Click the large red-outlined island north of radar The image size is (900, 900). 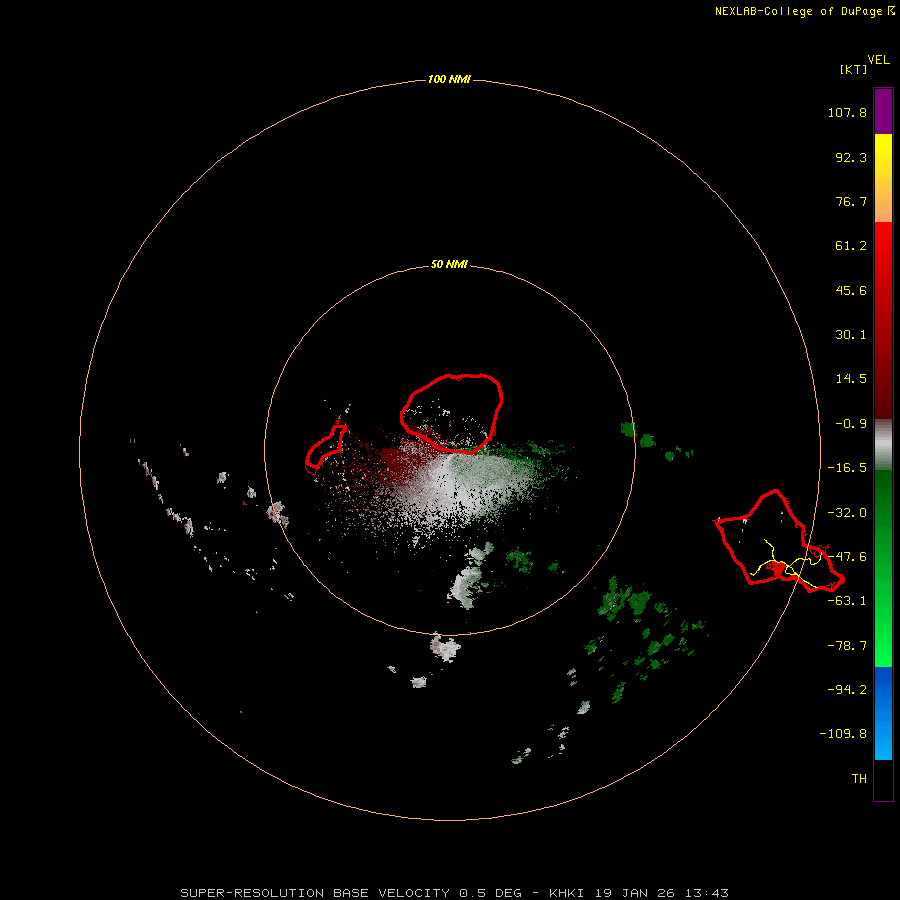click(x=452, y=413)
